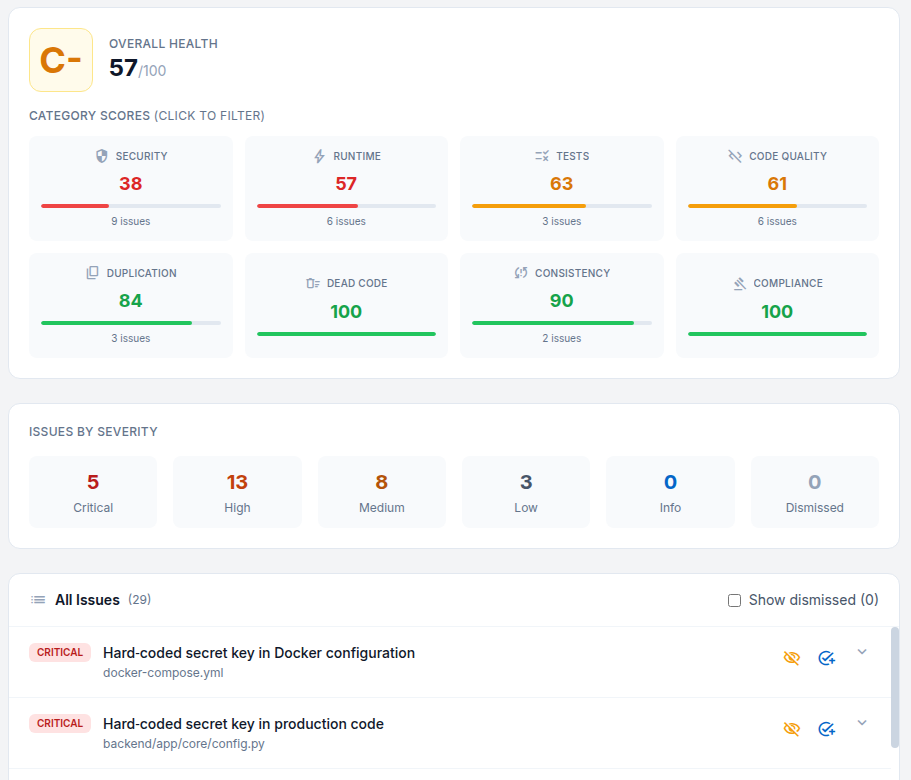Click the All Issues list icon
Image resolution: width=911 pixels, height=780 pixels.
(36, 599)
